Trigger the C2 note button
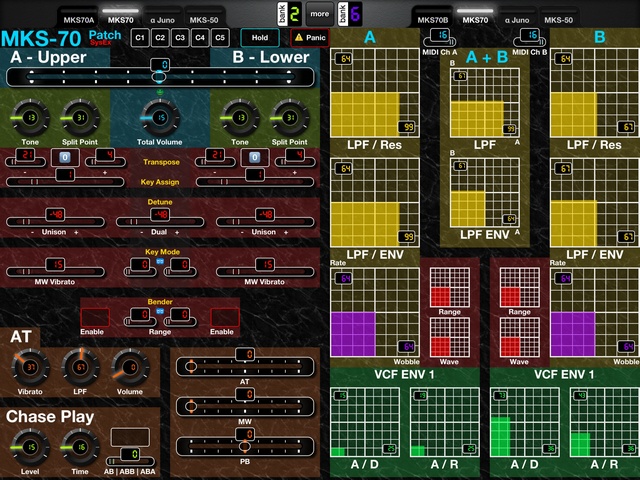This screenshot has width=640, height=480. point(160,38)
